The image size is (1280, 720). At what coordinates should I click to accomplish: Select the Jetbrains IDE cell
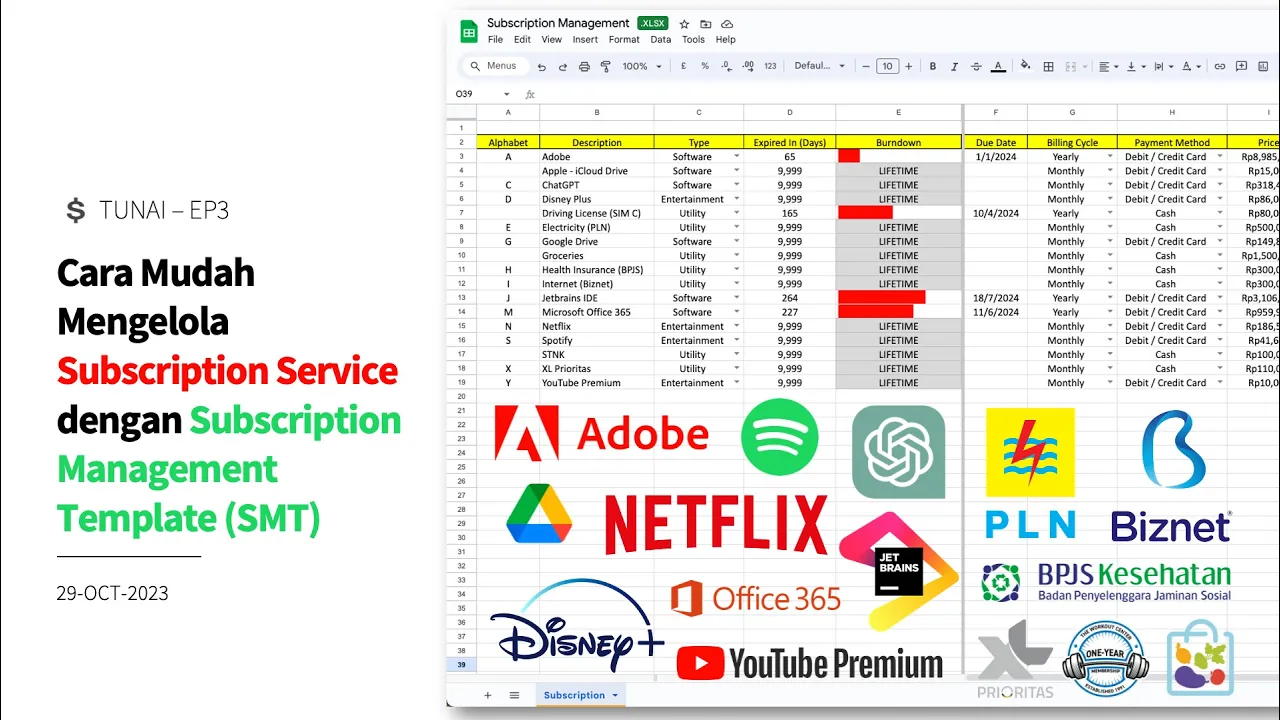pos(597,298)
